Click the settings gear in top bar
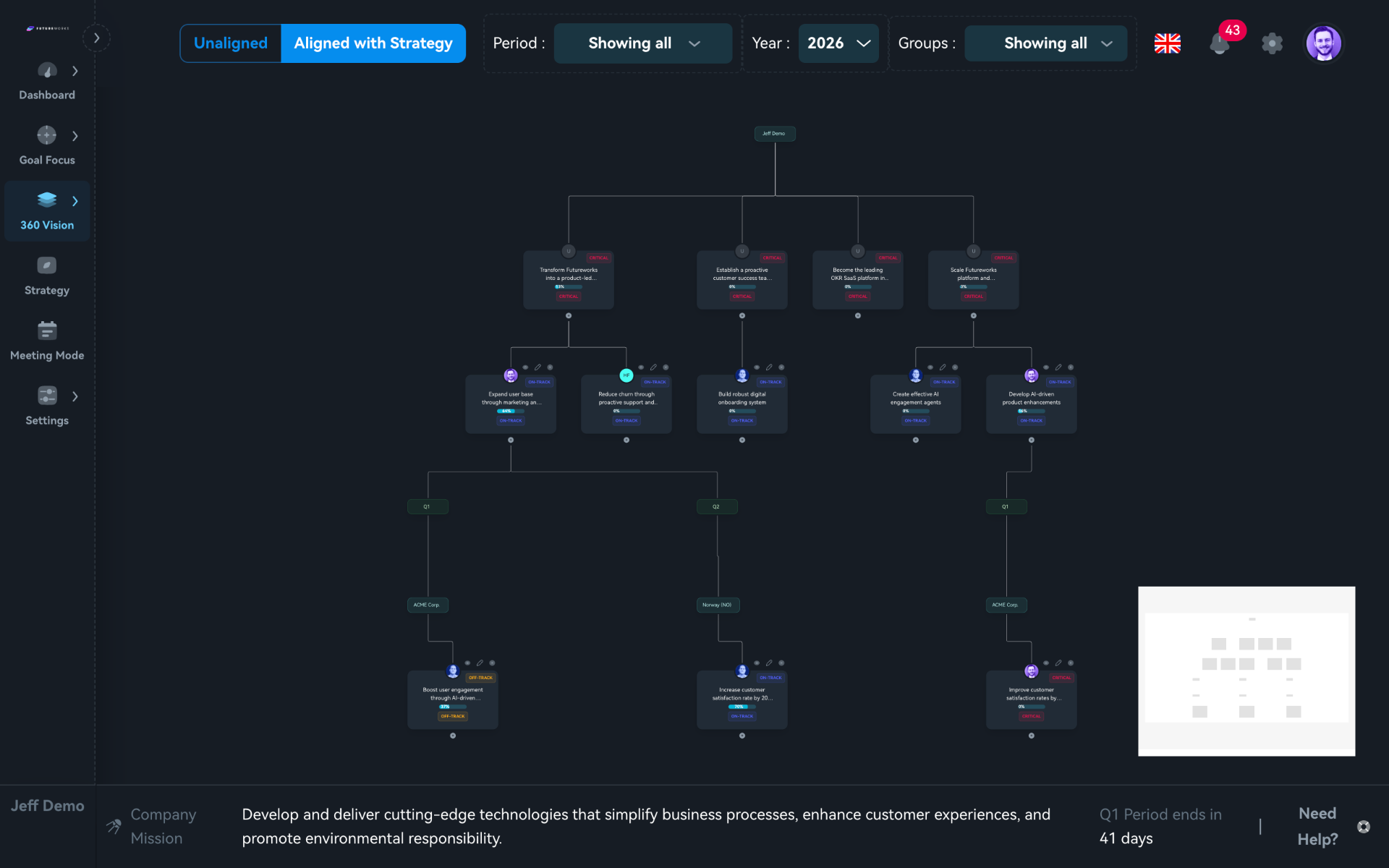 pyautogui.click(x=1272, y=43)
